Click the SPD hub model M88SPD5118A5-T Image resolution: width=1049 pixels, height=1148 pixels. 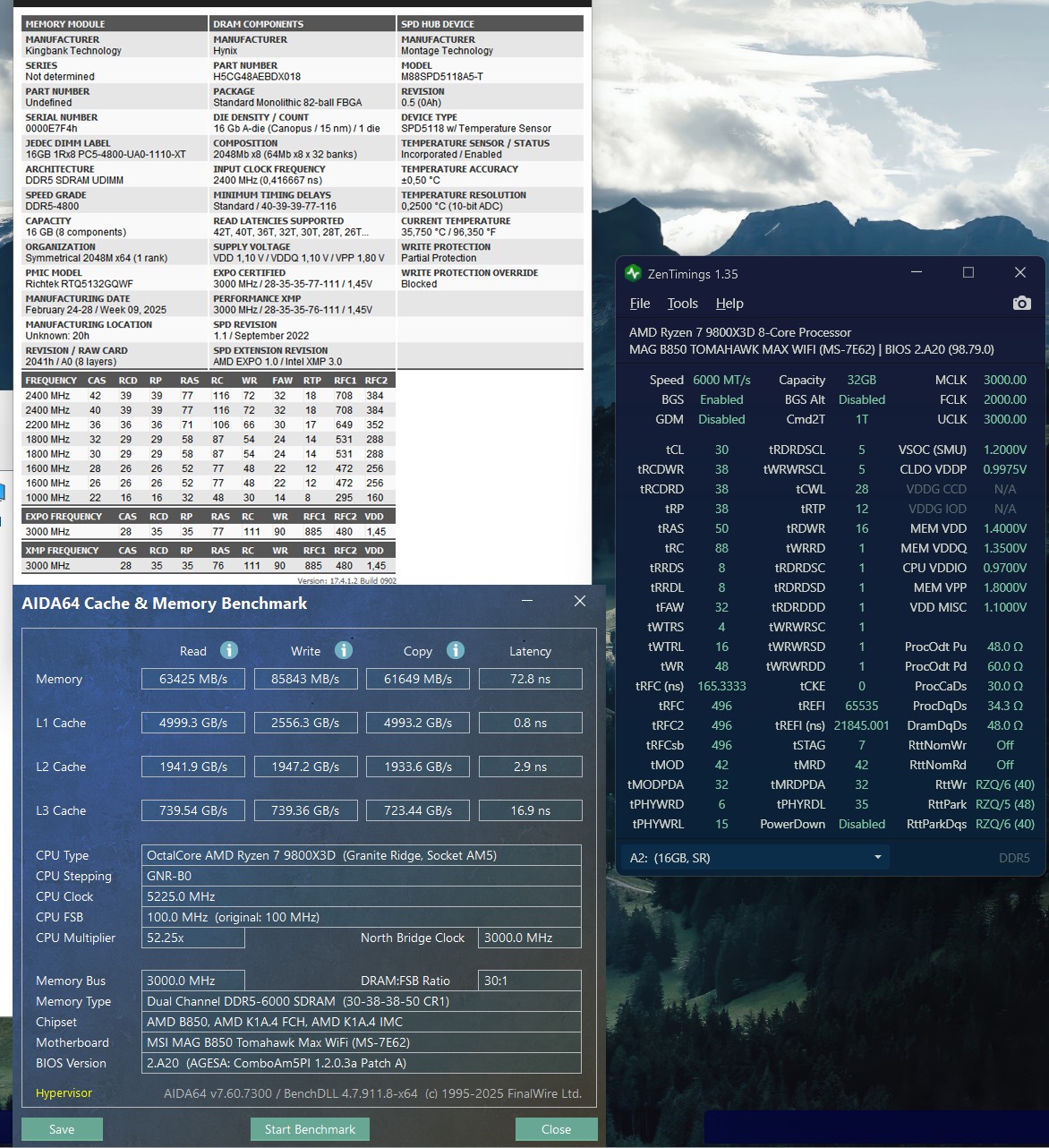(x=442, y=77)
